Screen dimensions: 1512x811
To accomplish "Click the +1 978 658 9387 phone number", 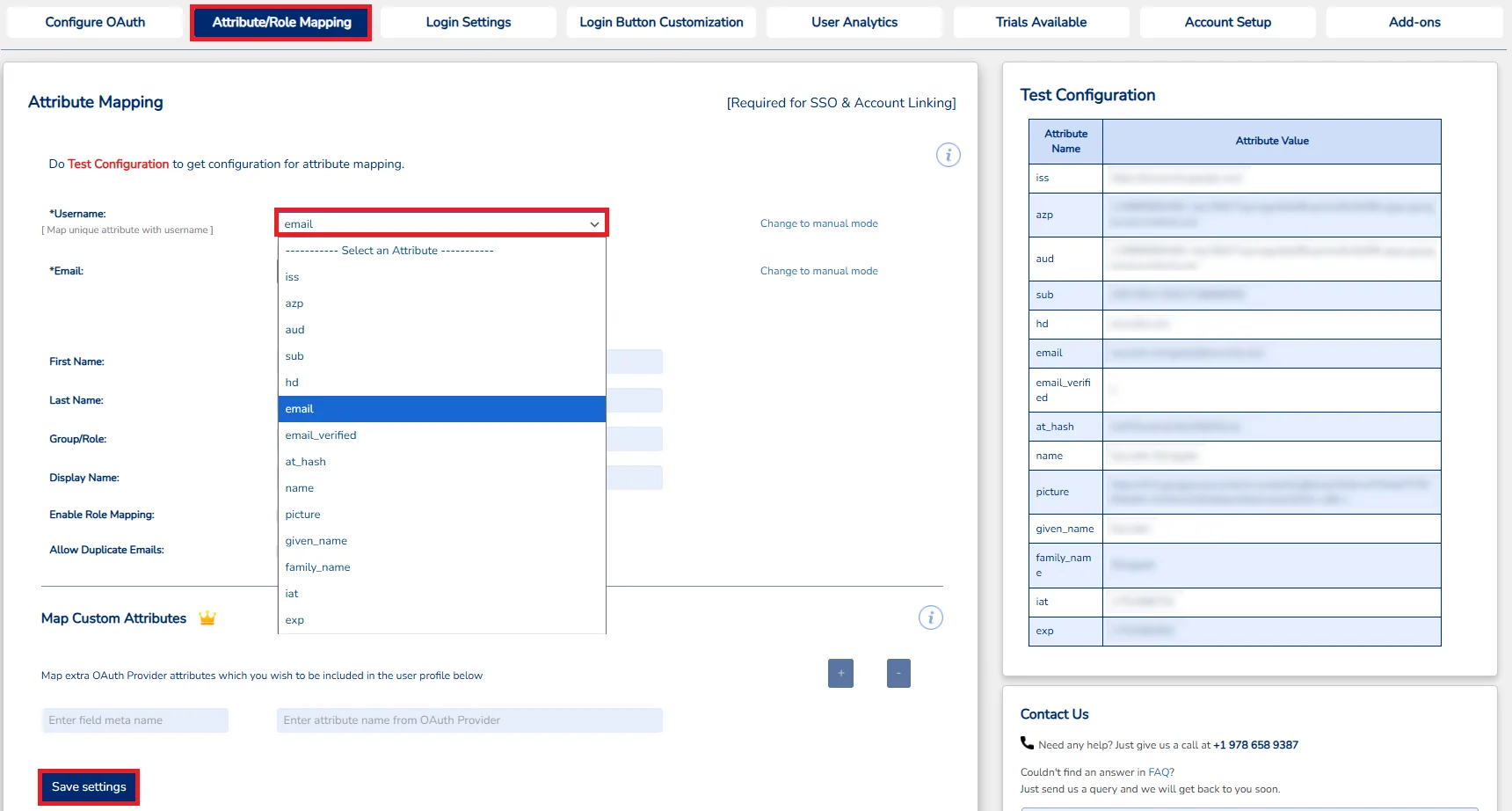I will click(x=1255, y=745).
